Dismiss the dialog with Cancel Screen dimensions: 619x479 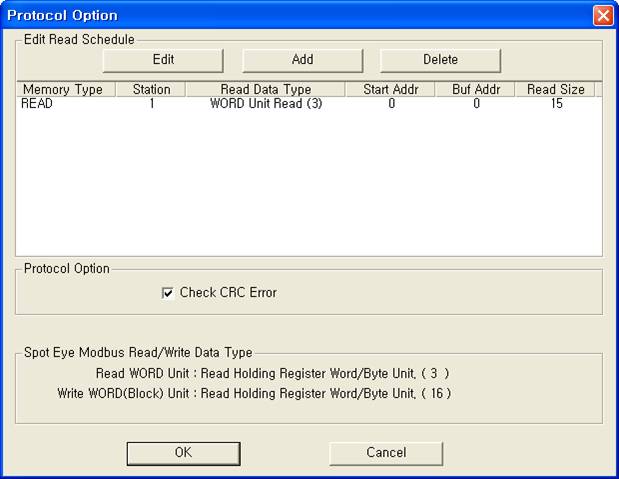tap(386, 453)
